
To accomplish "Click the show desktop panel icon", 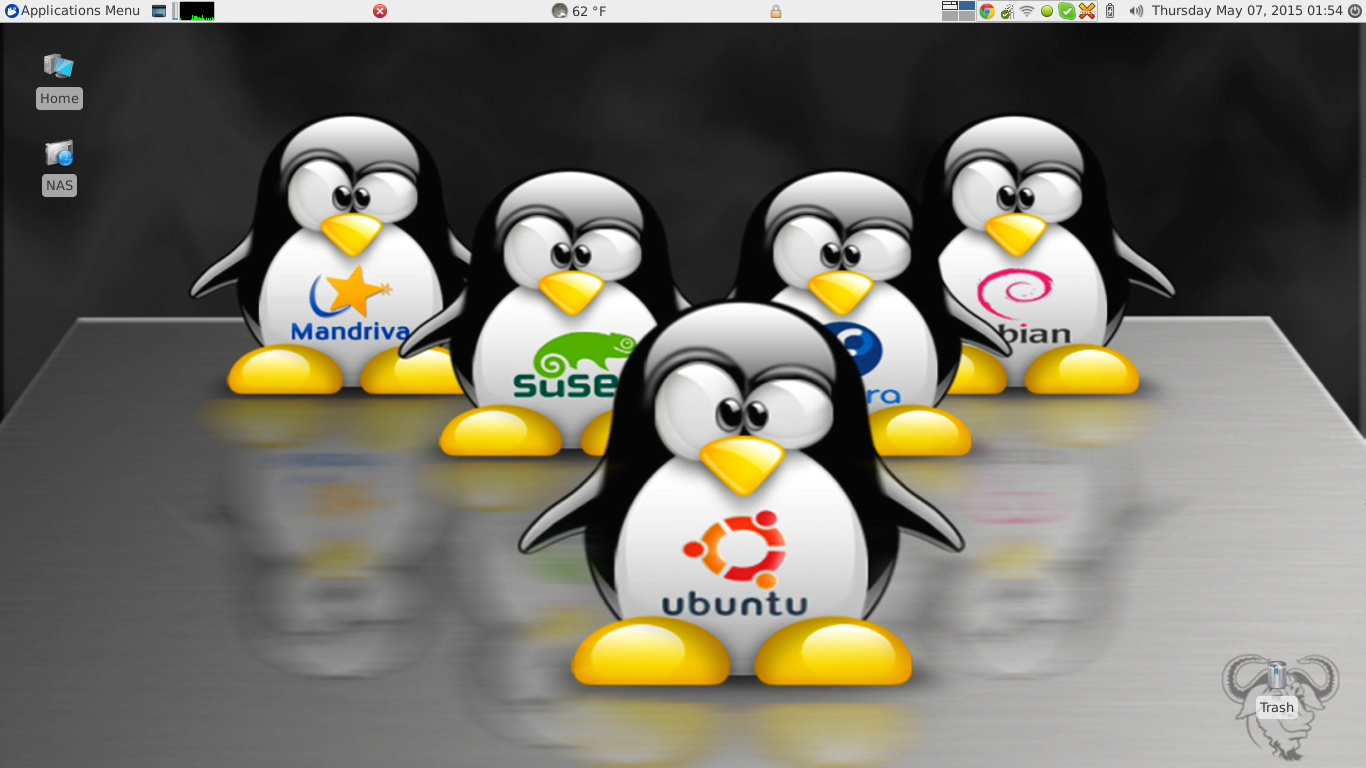I will point(159,11).
